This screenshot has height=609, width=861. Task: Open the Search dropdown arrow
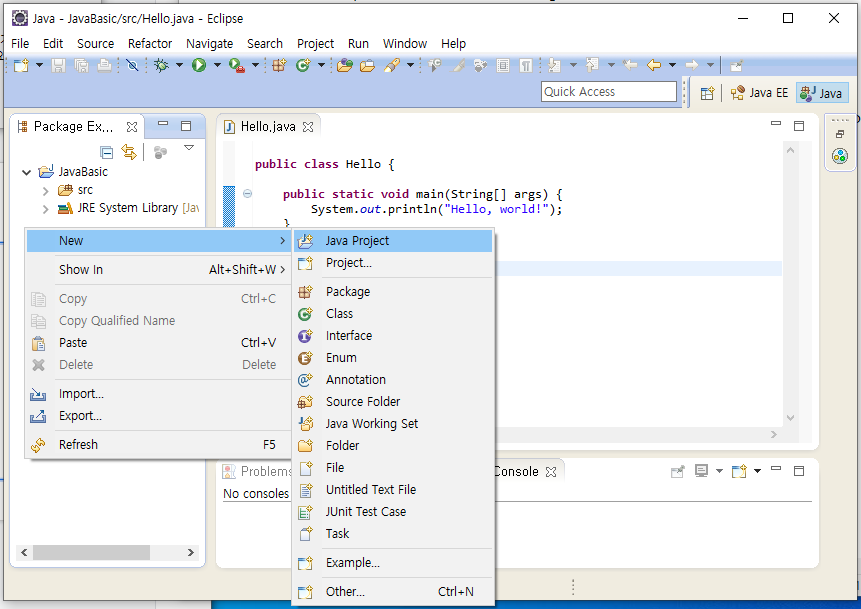[410, 65]
